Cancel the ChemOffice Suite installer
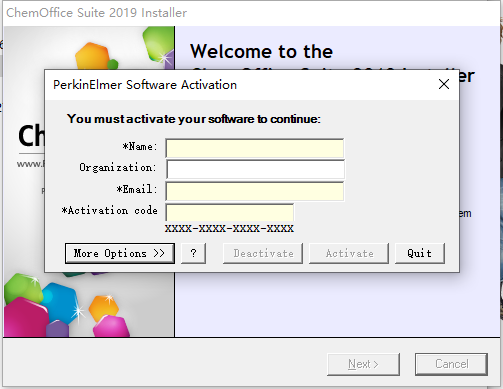The image size is (503, 389). [452, 364]
